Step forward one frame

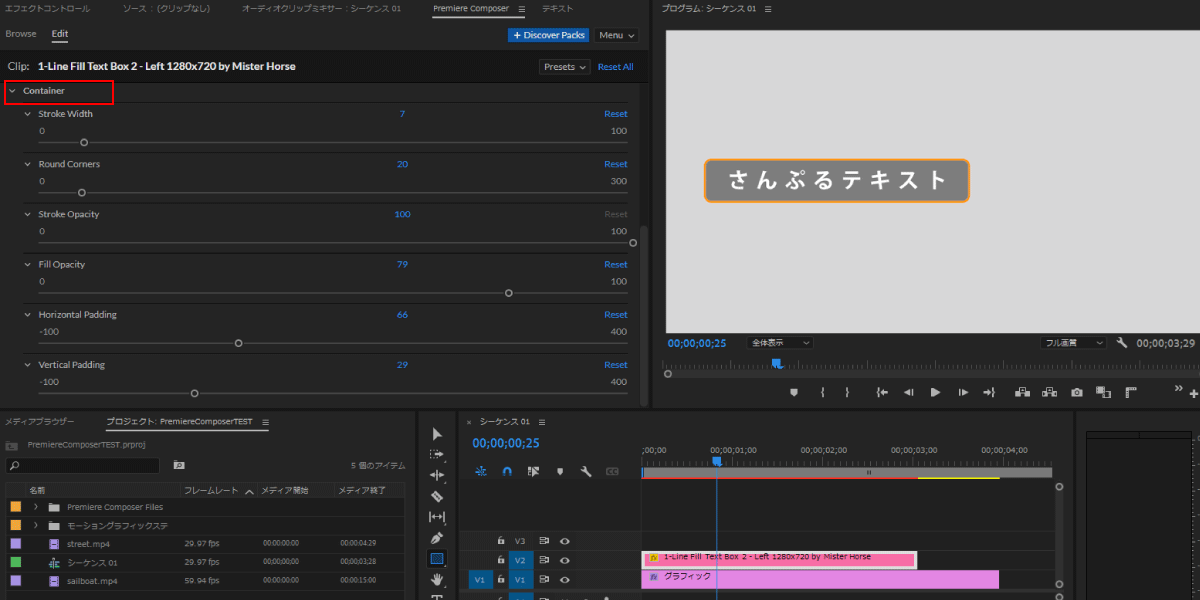962,393
